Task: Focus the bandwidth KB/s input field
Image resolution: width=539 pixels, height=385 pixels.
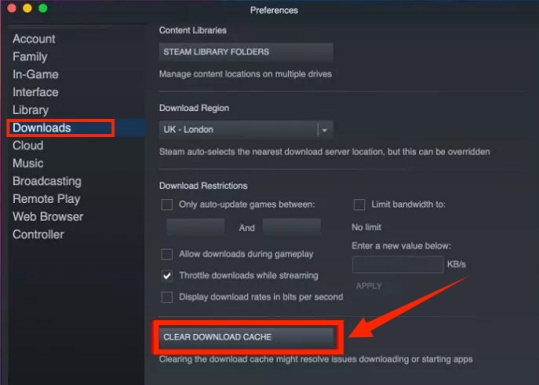Action: tap(398, 265)
